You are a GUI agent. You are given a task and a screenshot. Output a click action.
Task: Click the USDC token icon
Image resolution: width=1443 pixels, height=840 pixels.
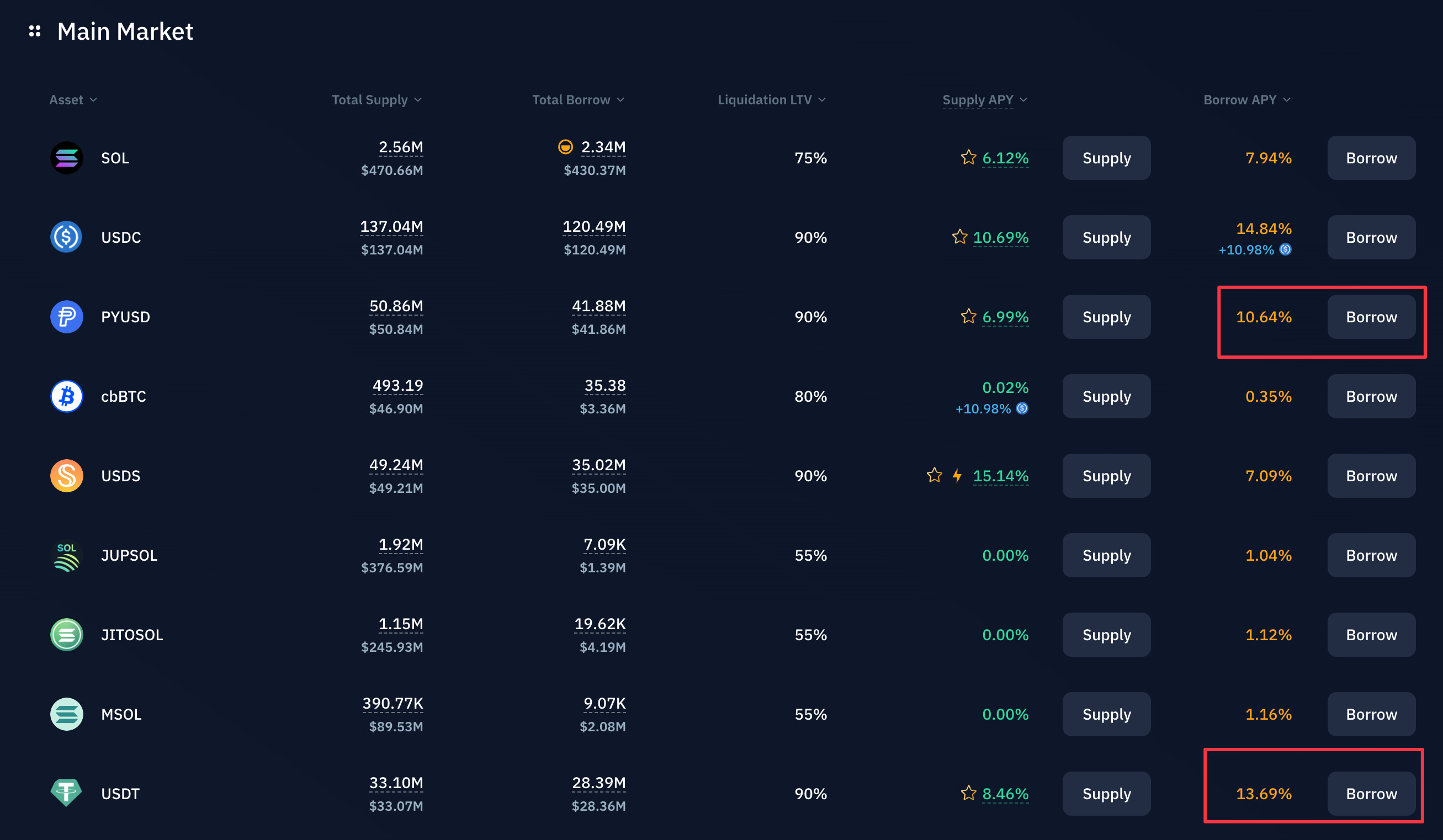click(x=66, y=237)
